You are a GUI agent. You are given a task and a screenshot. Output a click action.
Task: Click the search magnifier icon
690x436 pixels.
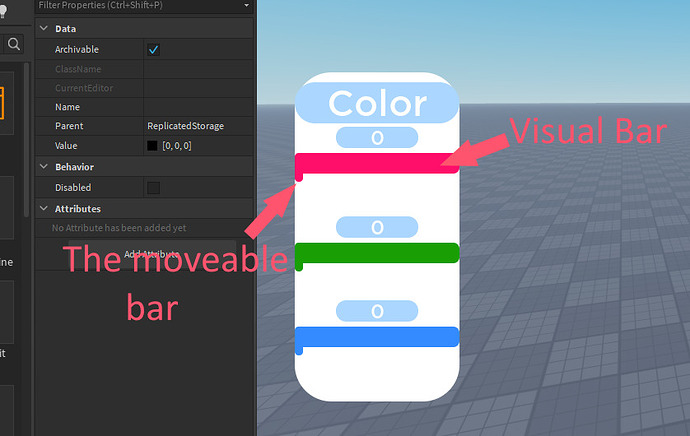[x=14, y=44]
